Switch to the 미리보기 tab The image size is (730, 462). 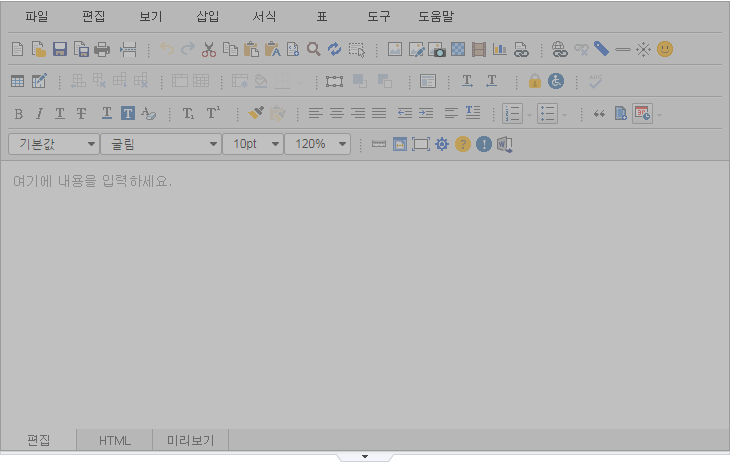click(x=190, y=441)
